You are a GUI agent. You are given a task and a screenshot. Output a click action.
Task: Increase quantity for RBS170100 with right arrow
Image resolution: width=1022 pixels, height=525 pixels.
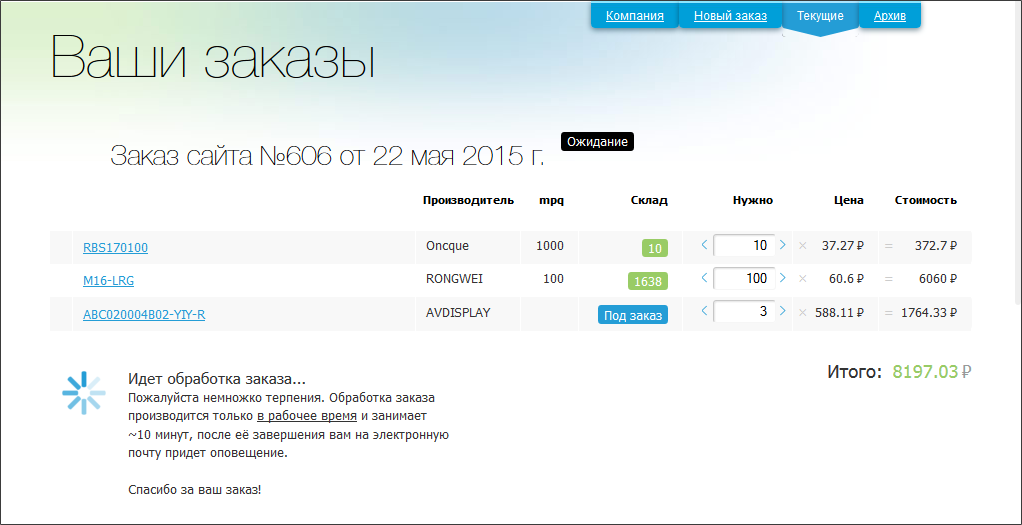coord(783,245)
